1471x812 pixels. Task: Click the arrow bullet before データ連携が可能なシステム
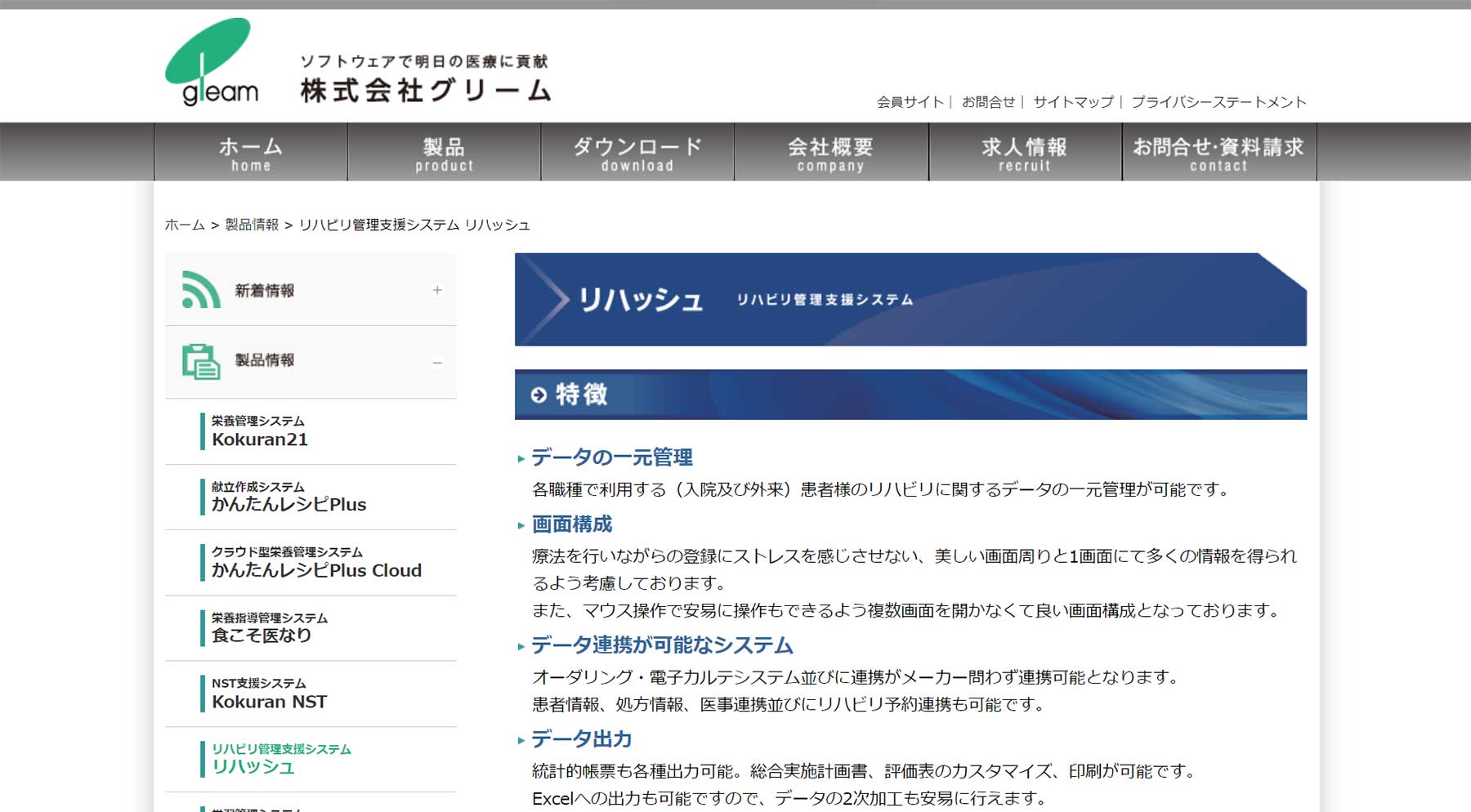click(521, 647)
